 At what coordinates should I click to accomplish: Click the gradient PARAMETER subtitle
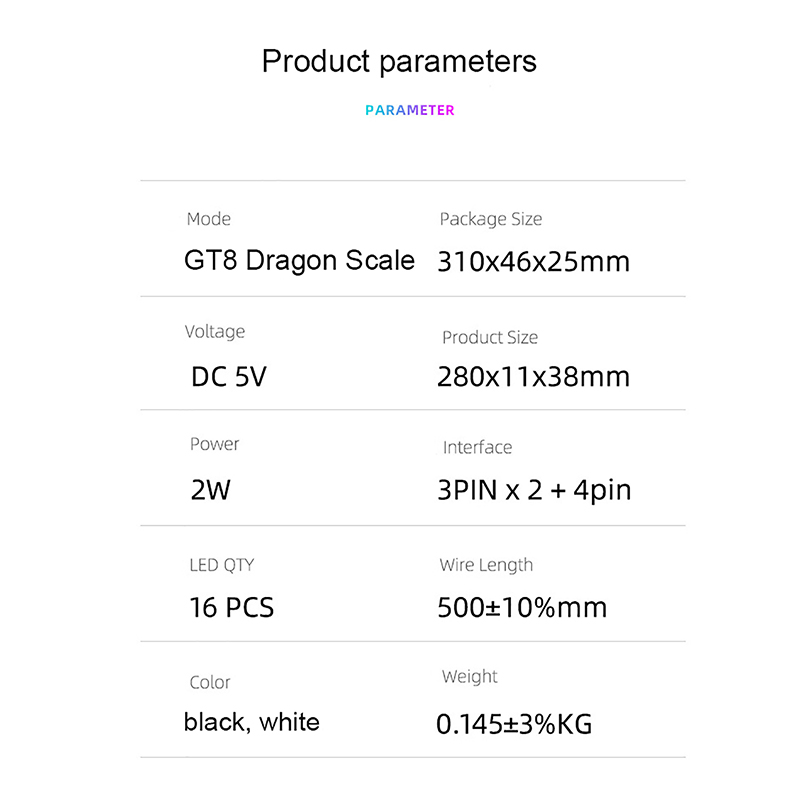[x=409, y=110]
